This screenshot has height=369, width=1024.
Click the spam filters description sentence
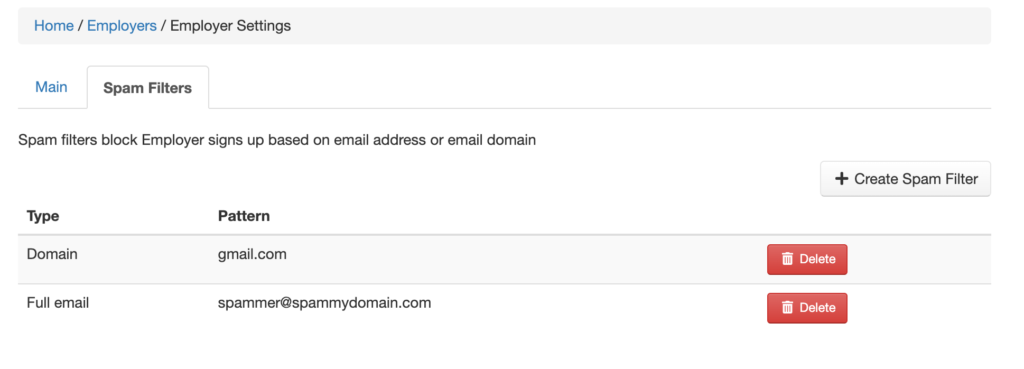click(277, 140)
